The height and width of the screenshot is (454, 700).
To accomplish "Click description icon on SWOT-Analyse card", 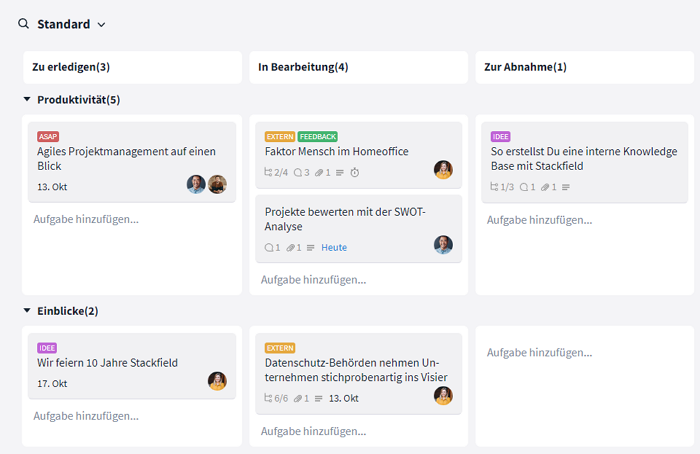I will (311, 248).
